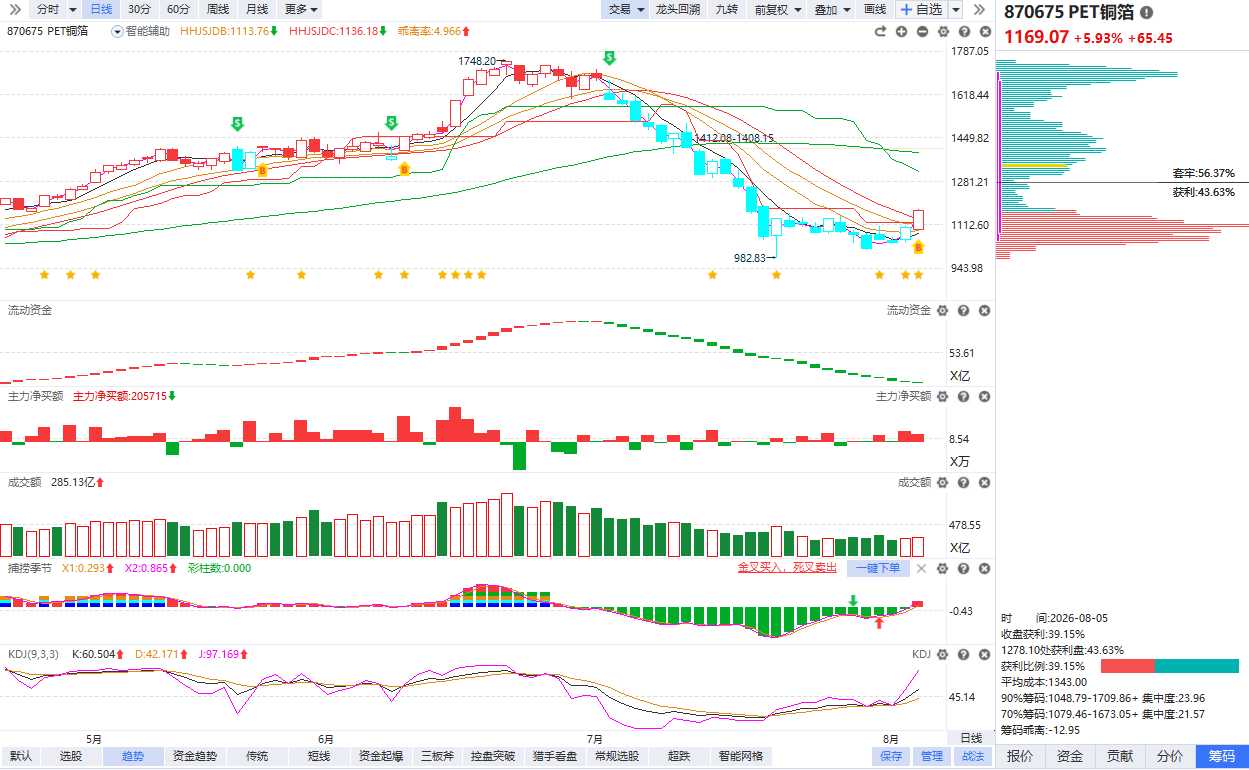Switch the chart to the 60分 period

click(x=178, y=9)
